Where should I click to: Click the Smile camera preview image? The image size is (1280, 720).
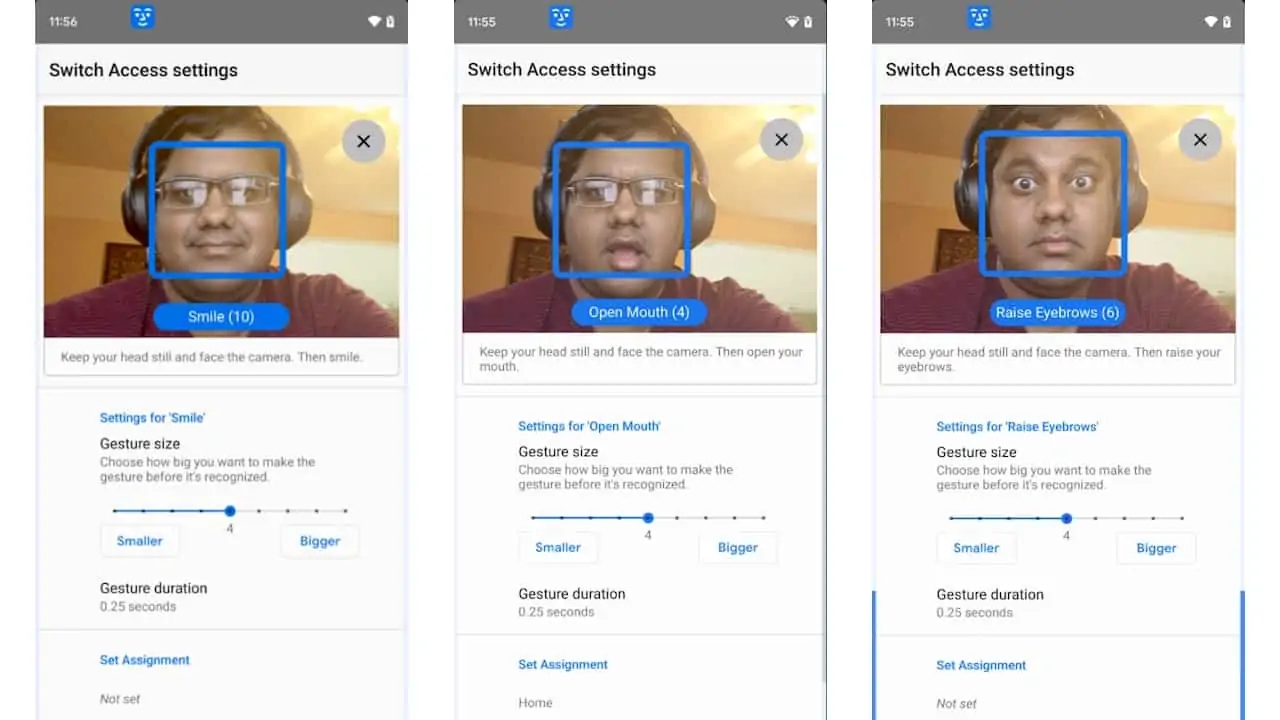click(221, 221)
